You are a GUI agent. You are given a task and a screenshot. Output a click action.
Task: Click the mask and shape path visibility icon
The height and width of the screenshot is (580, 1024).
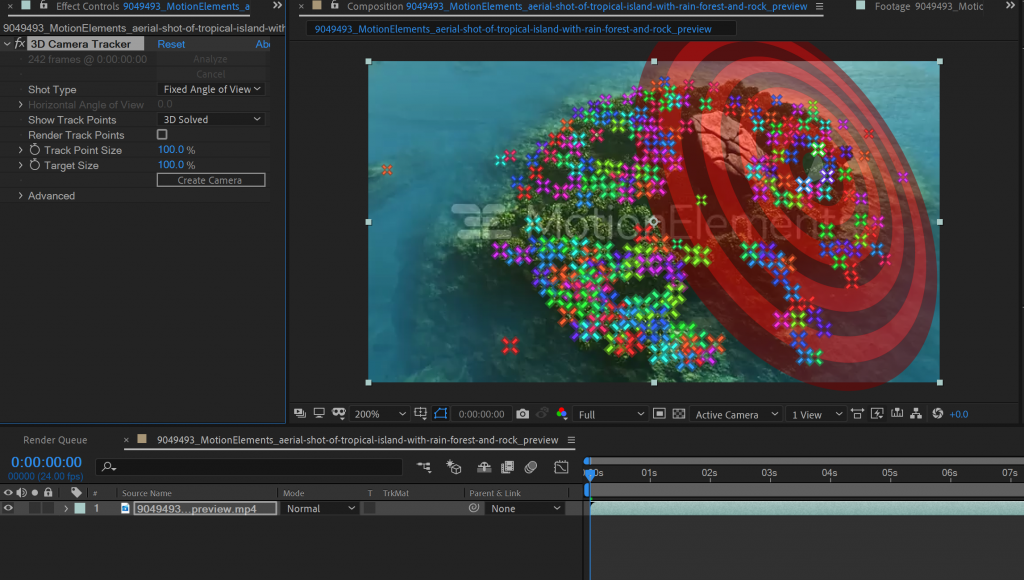(x=439, y=414)
